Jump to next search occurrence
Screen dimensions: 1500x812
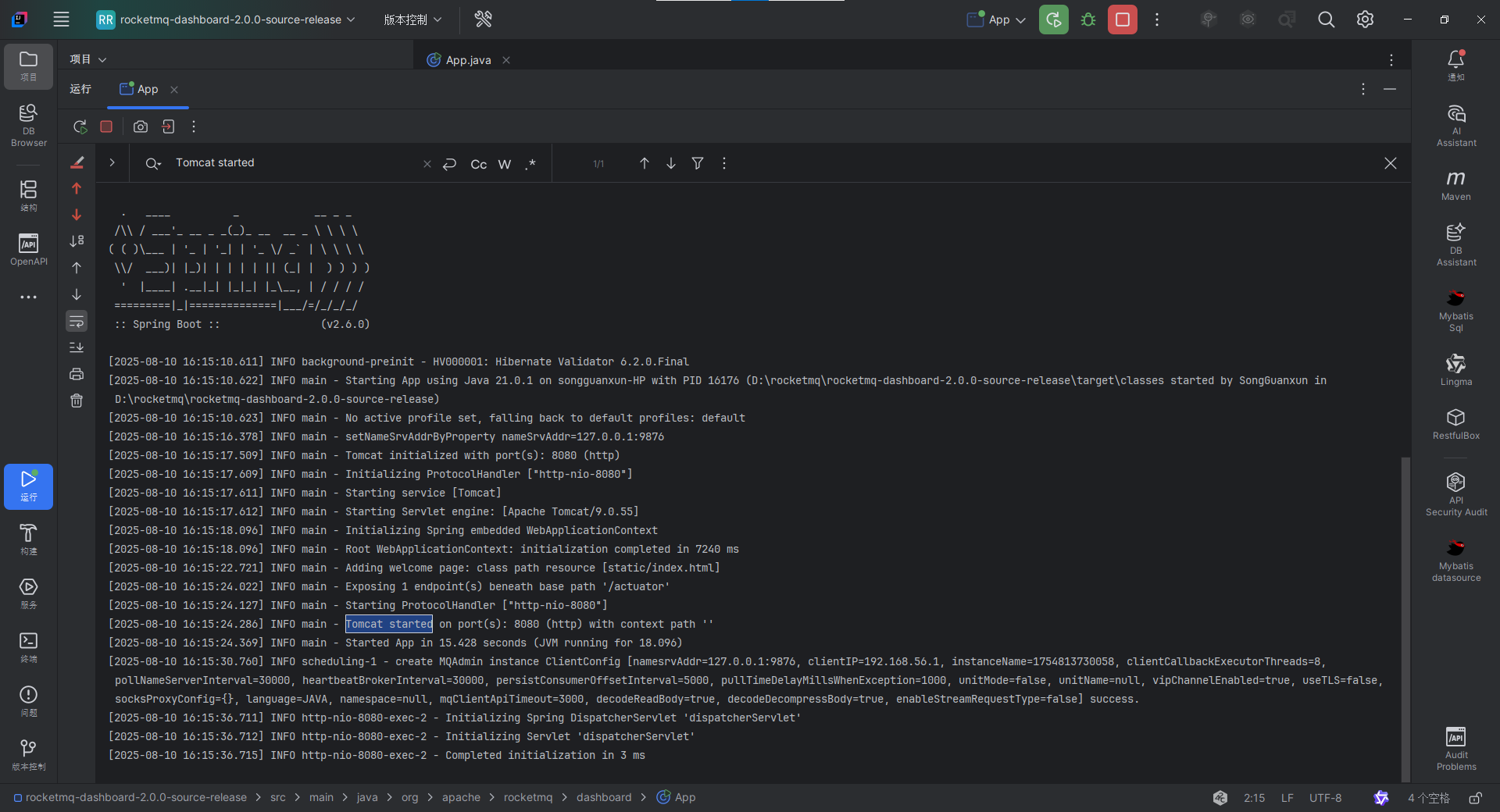click(671, 163)
